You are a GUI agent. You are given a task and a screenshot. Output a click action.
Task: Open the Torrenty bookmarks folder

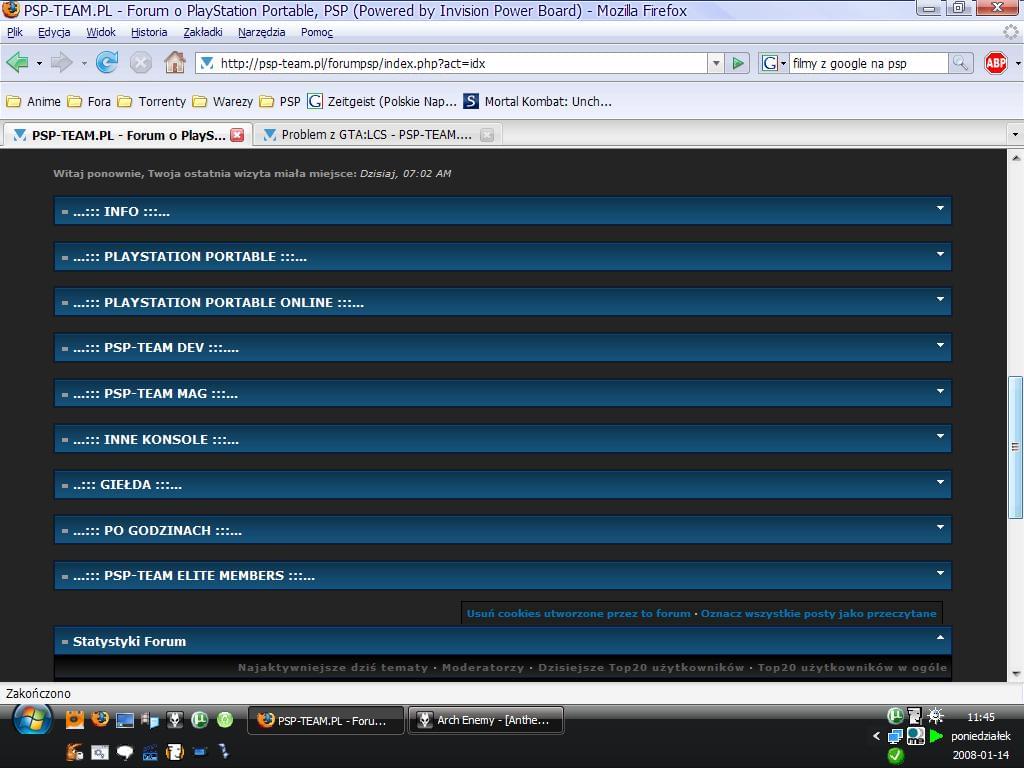pos(152,101)
